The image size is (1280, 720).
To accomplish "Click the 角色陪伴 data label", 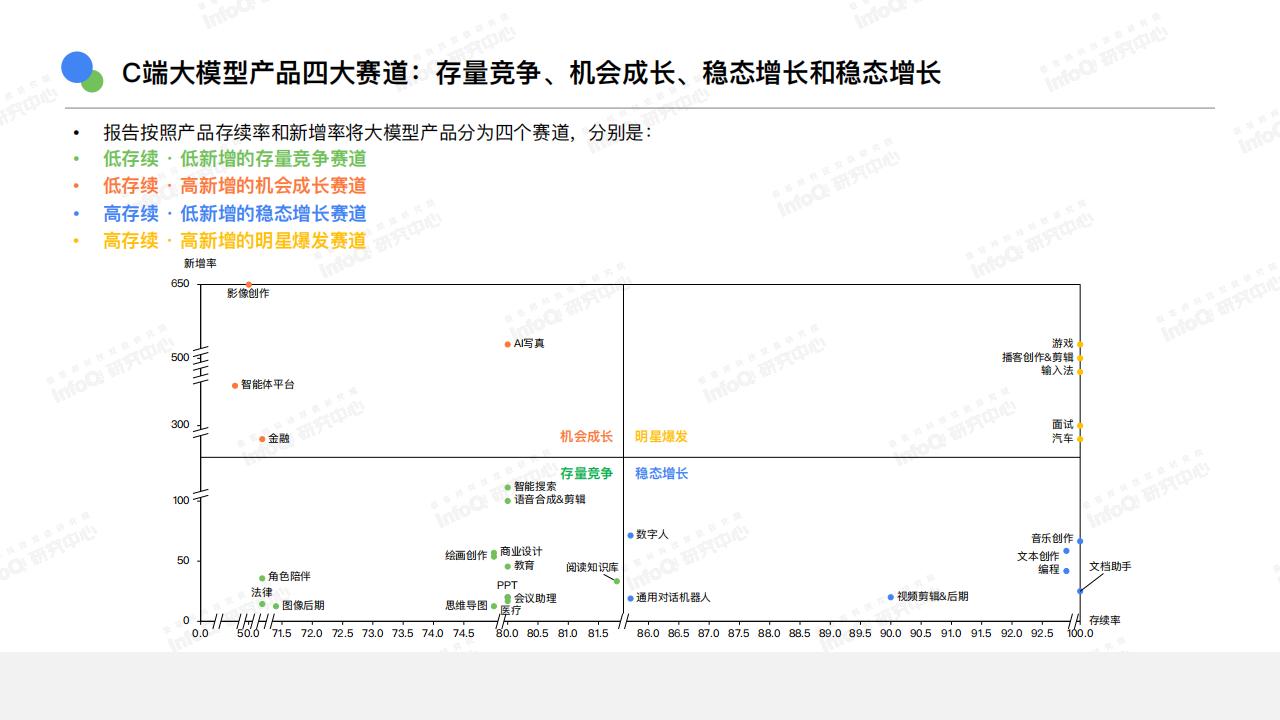I will click(289, 577).
